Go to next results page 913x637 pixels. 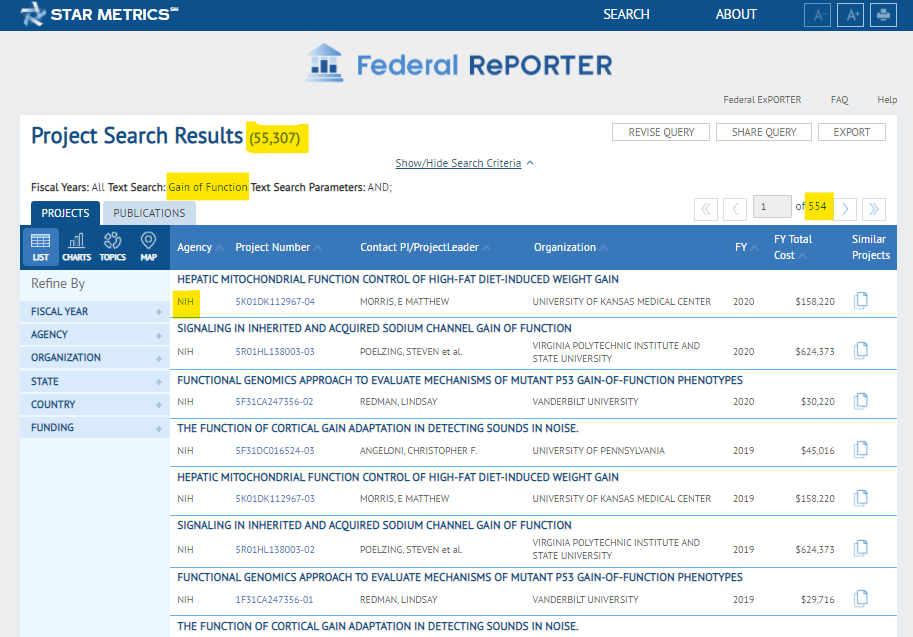(x=845, y=209)
